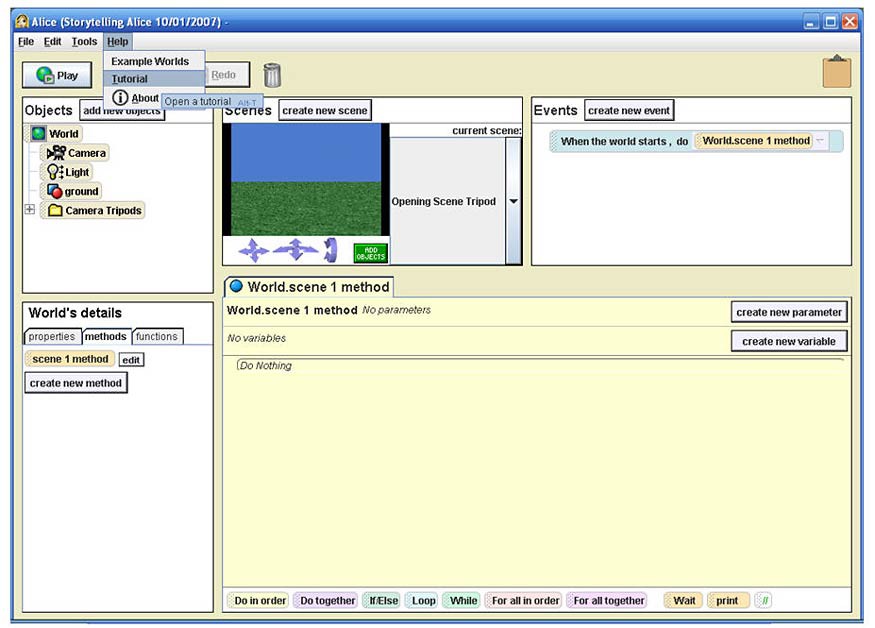Click the Wait tile
Screen dimensions: 875x628
[684, 601]
